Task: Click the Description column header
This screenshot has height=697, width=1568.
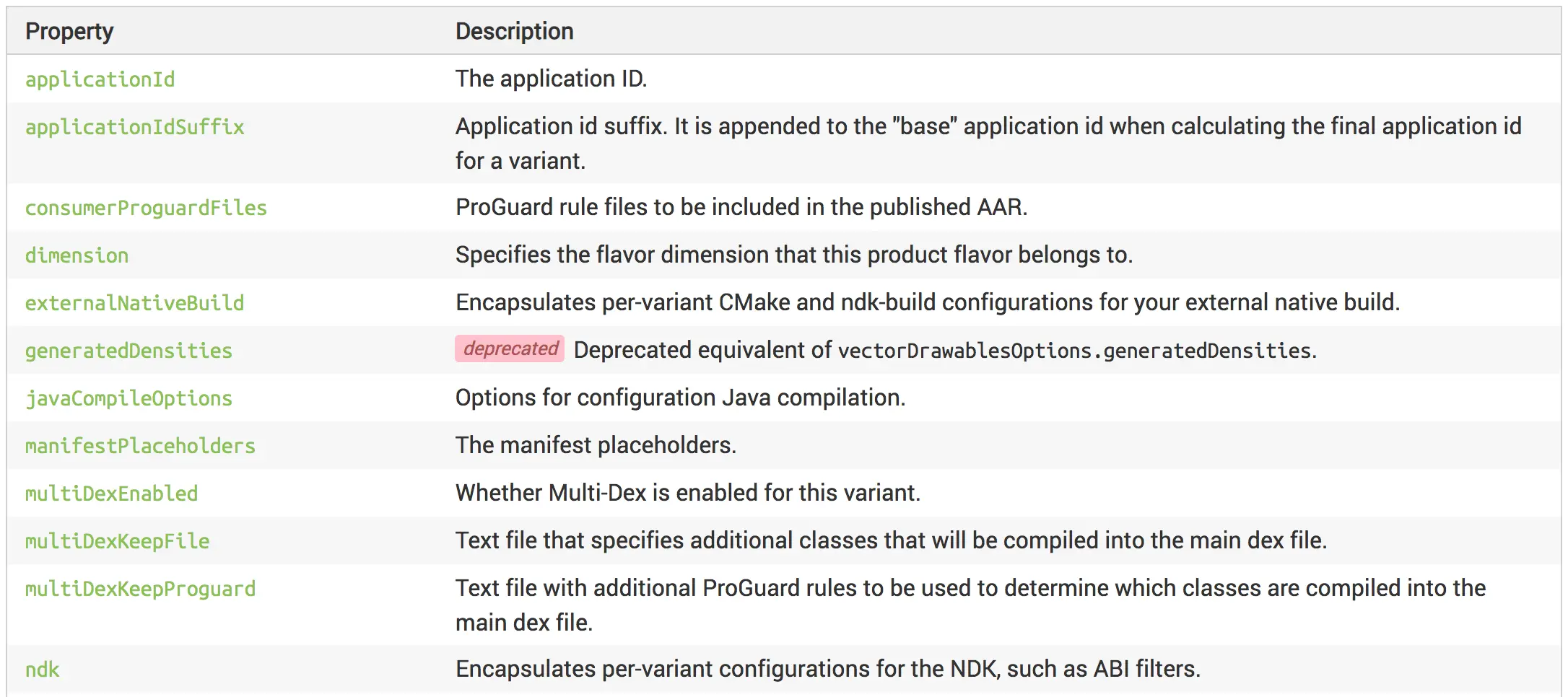Action: point(515,31)
